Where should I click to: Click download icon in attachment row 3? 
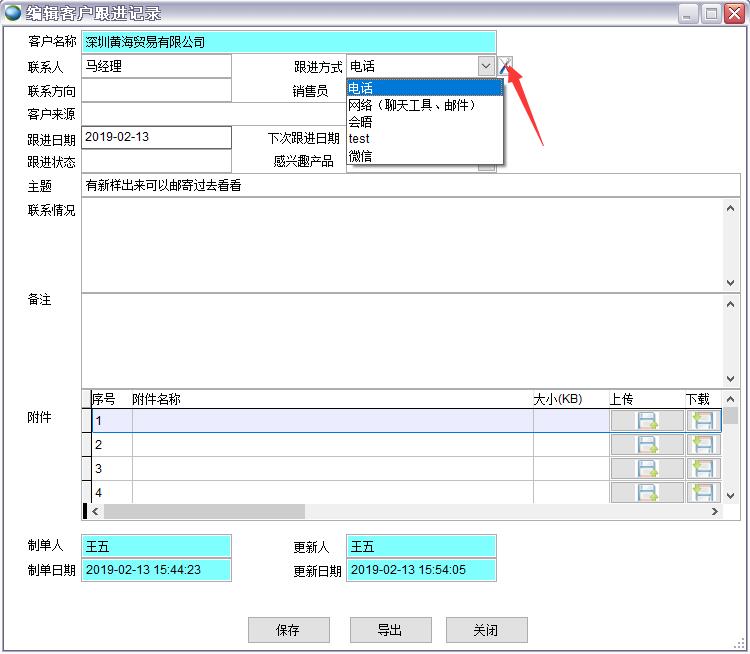point(703,469)
